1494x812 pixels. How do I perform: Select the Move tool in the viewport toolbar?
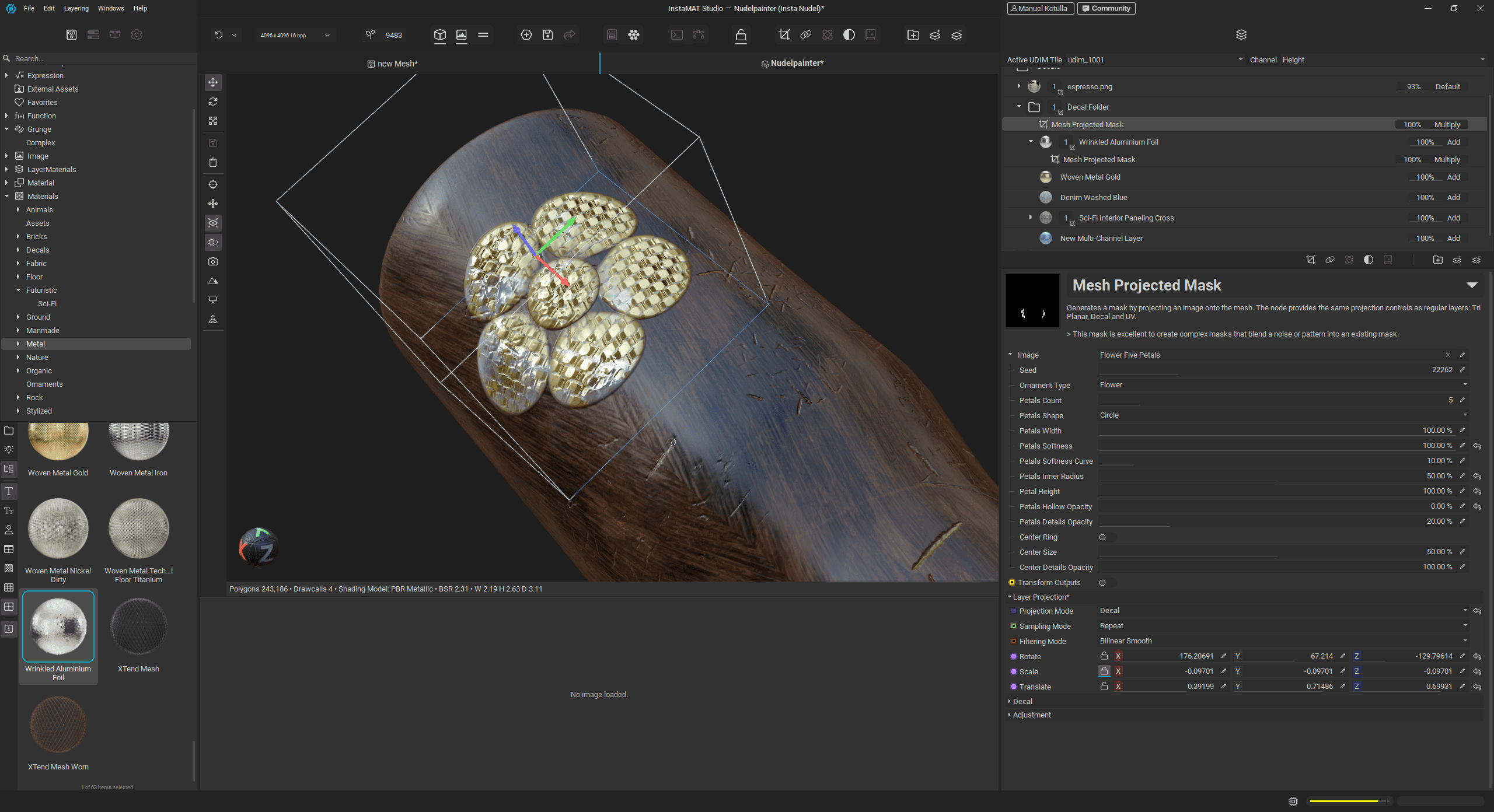[x=212, y=82]
